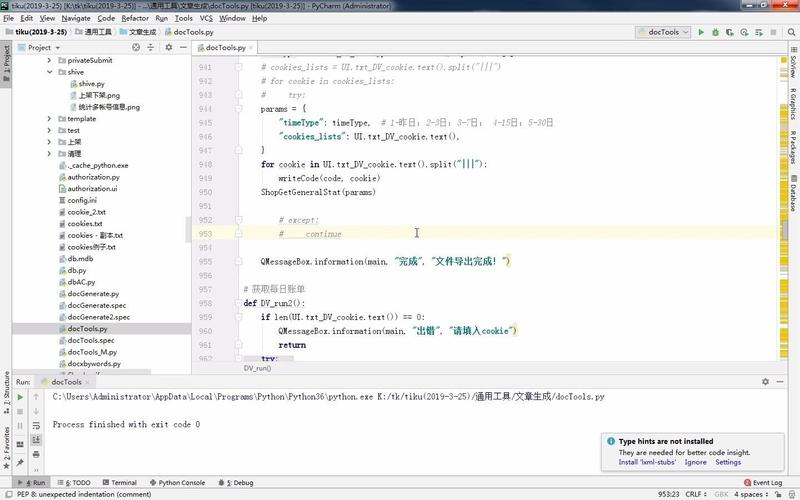Toggle tool window bars icon at bottom-left
Screen dimensions: 800x500
click(x=9, y=494)
